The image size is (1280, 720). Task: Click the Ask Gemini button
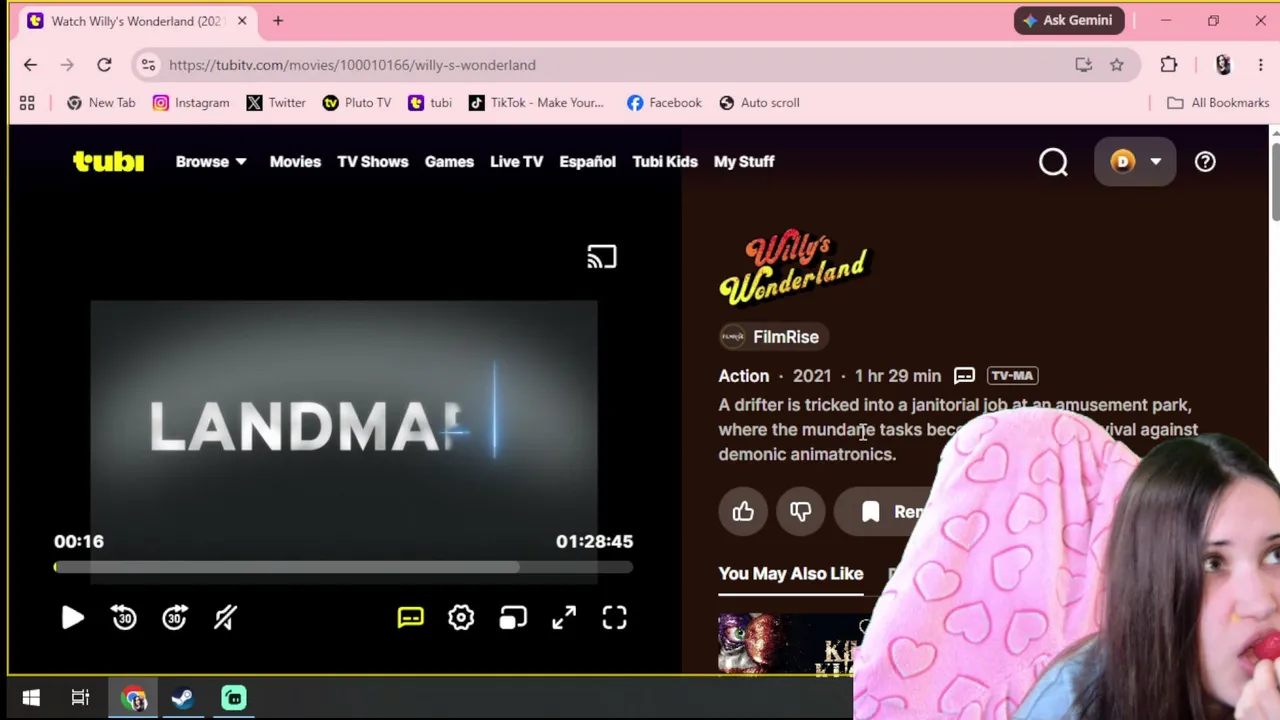(x=1069, y=20)
